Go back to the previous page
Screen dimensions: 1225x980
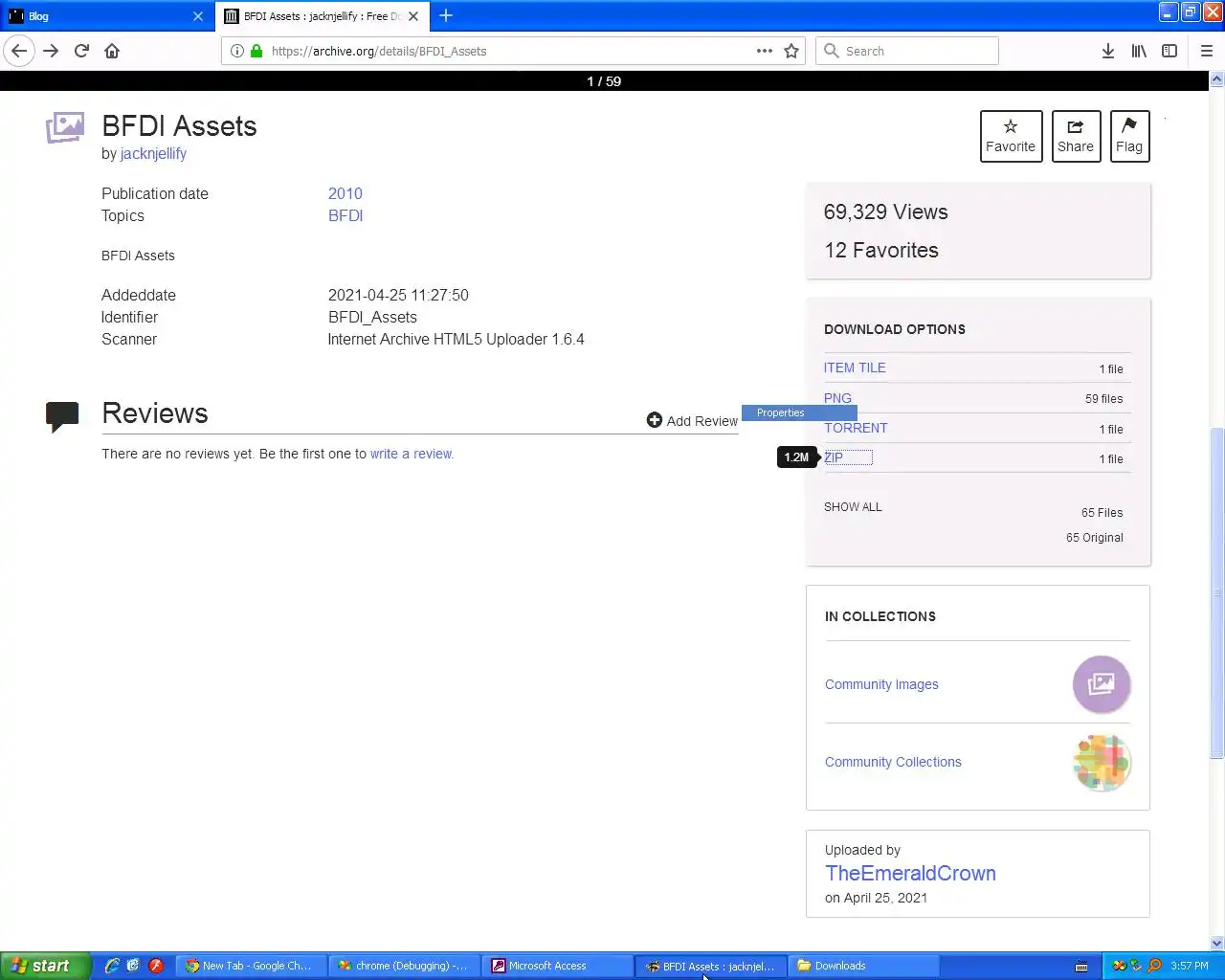click(19, 51)
